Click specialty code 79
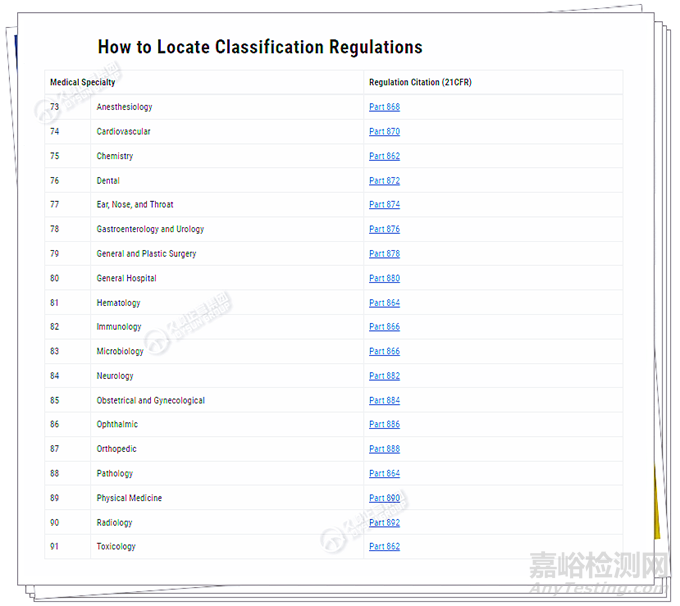This screenshot has height=606, width=680. coord(55,254)
